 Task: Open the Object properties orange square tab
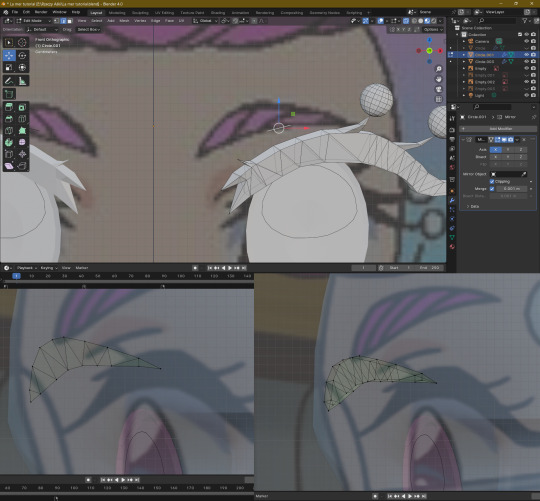pos(452,191)
